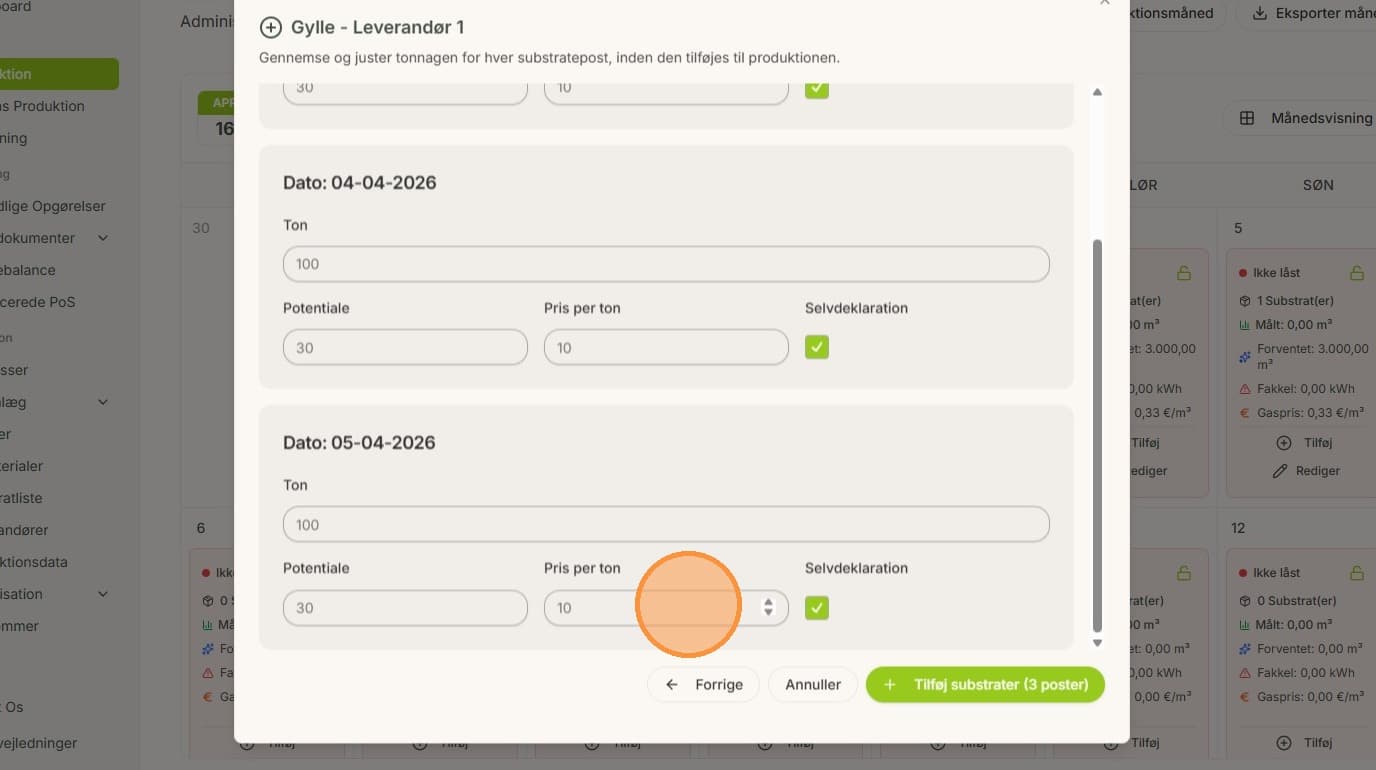
Task: Click the Annuller button
Action: (813, 685)
